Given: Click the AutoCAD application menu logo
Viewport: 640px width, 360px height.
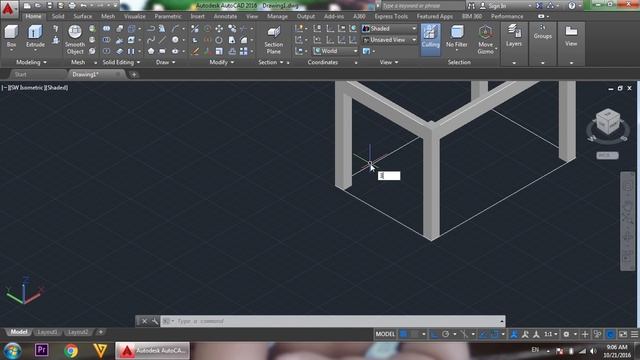Looking at the screenshot, I should tap(8, 9).
